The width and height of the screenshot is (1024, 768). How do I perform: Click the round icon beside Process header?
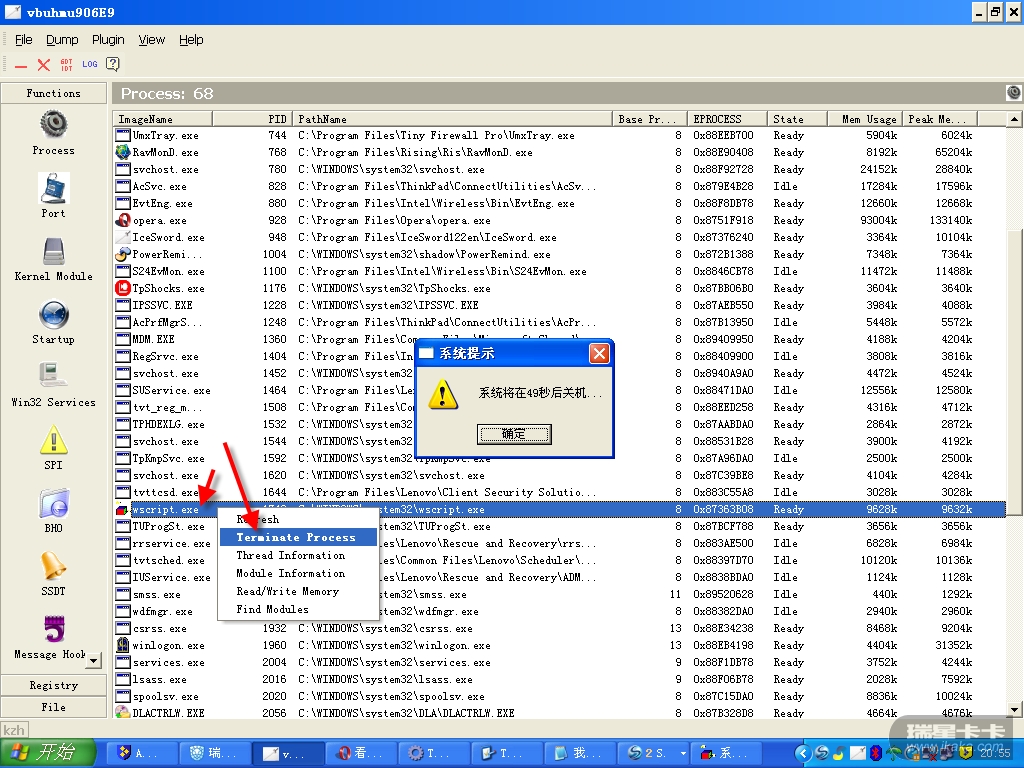[x=1014, y=93]
